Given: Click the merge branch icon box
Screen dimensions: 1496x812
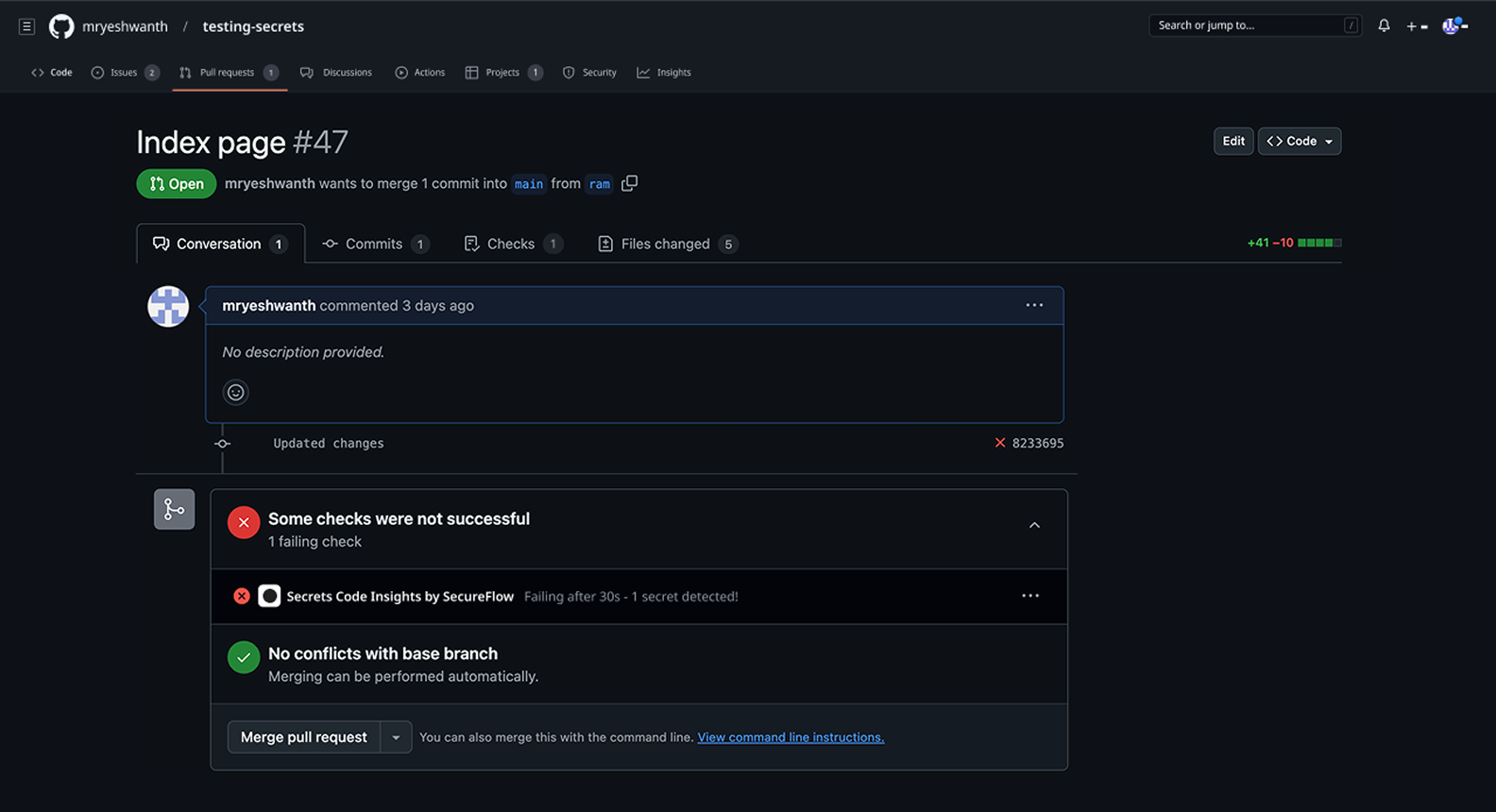Looking at the screenshot, I should (175, 510).
